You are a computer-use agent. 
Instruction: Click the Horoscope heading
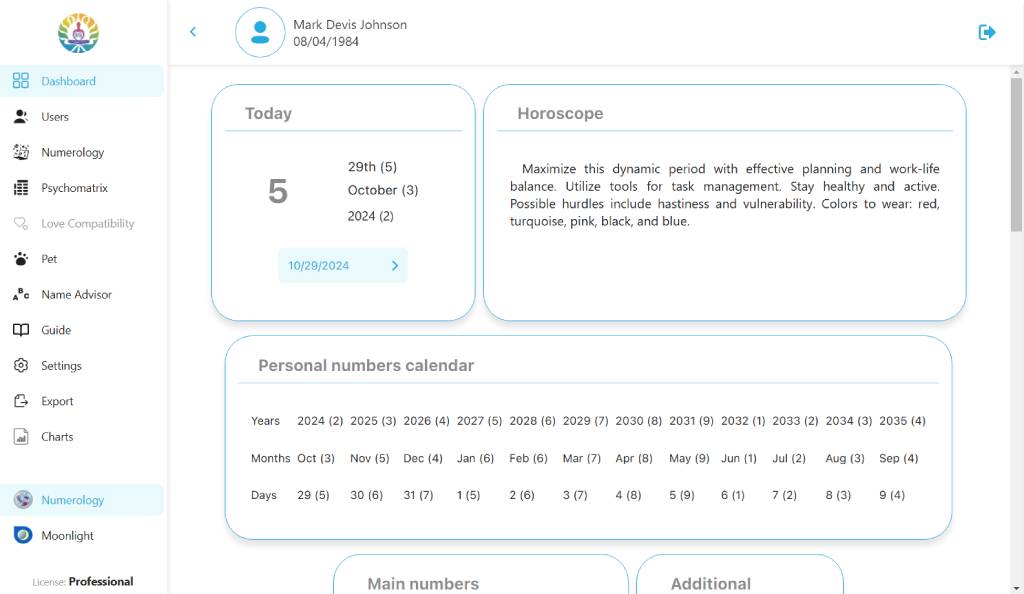(560, 113)
